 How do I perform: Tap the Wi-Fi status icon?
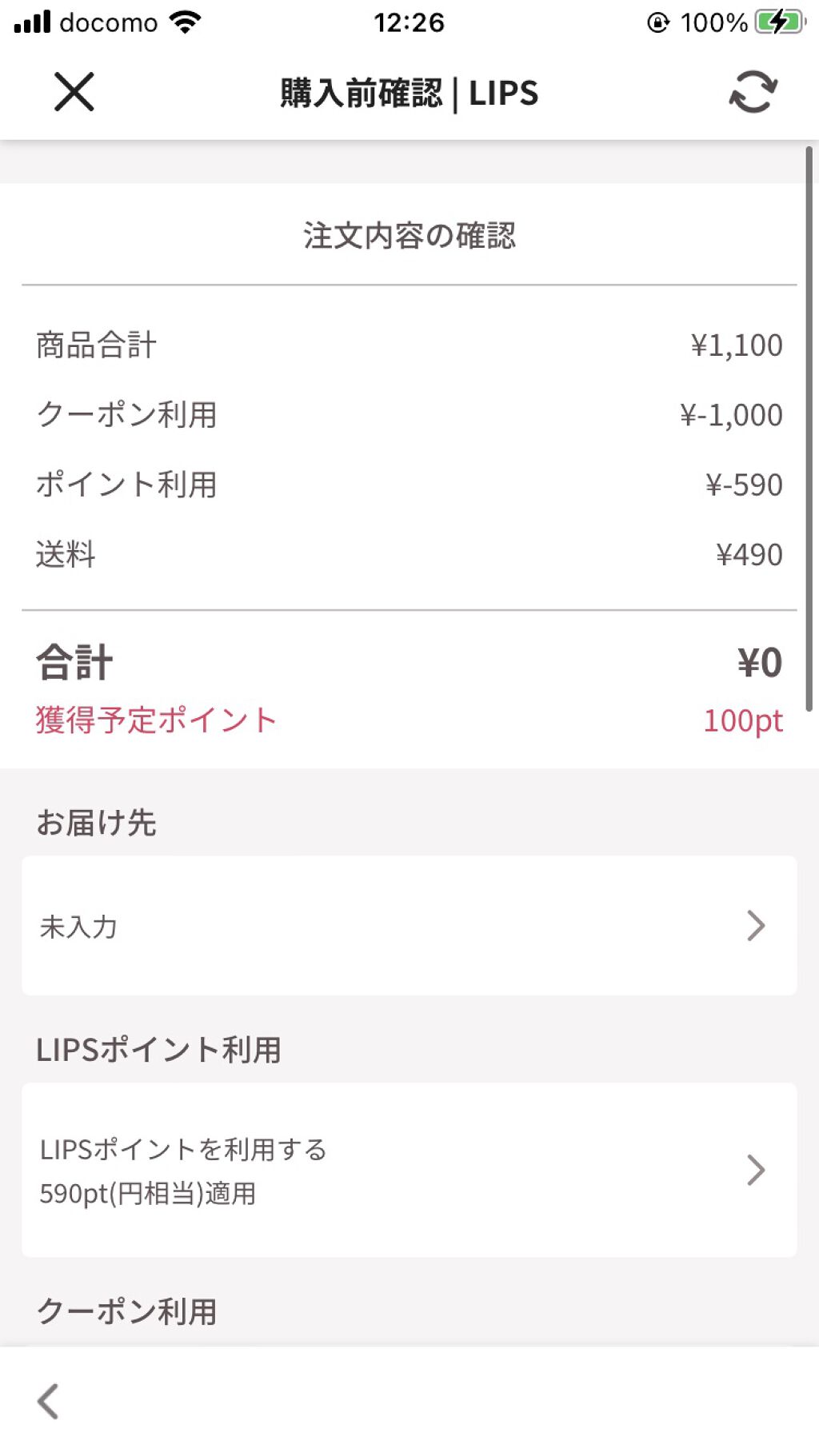tap(185, 22)
